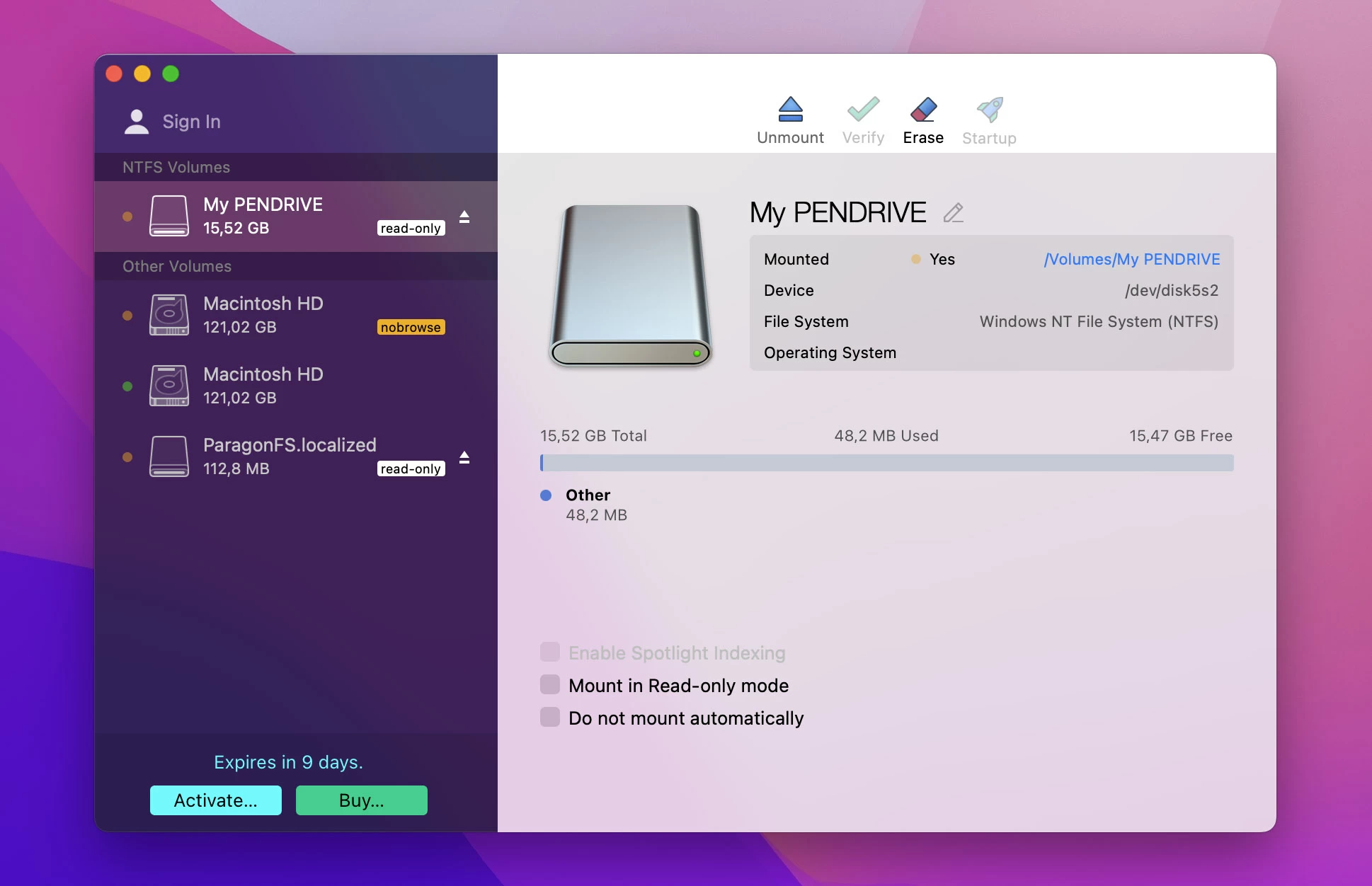1372x886 pixels.
Task: Check Do not mount automatically
Action: point(550,718)
